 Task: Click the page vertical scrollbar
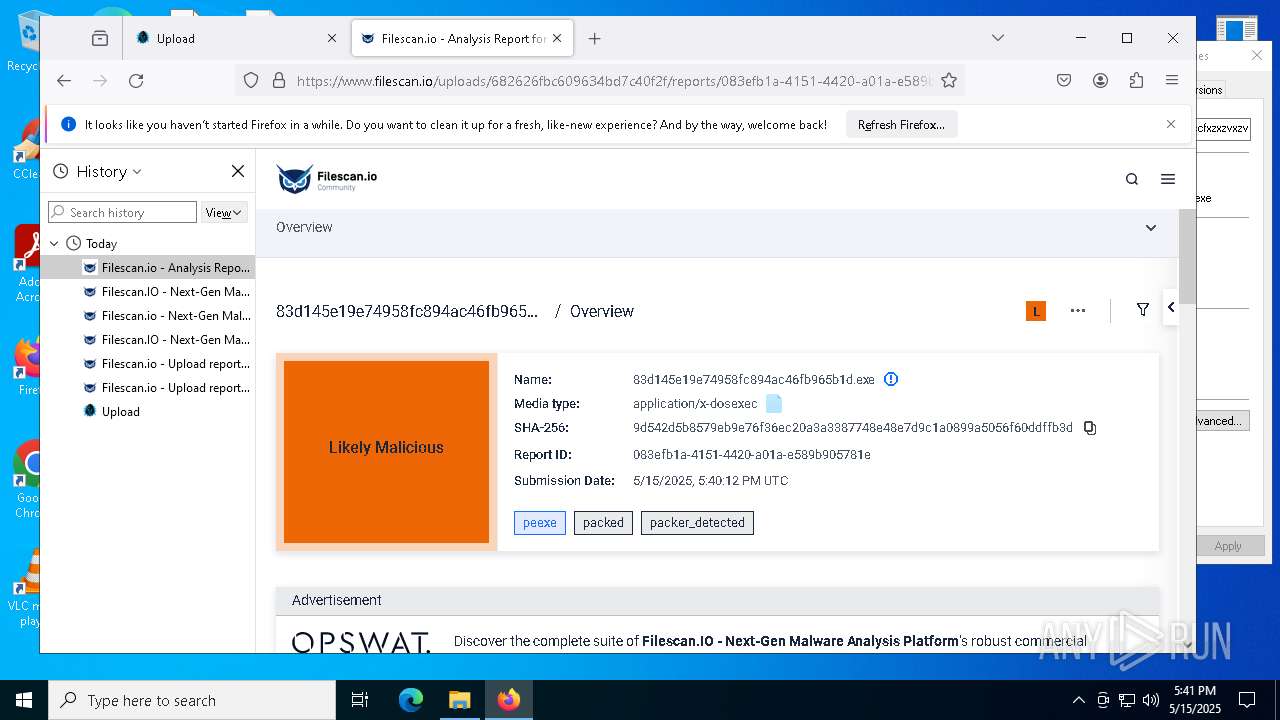[x=1187, y=256]
